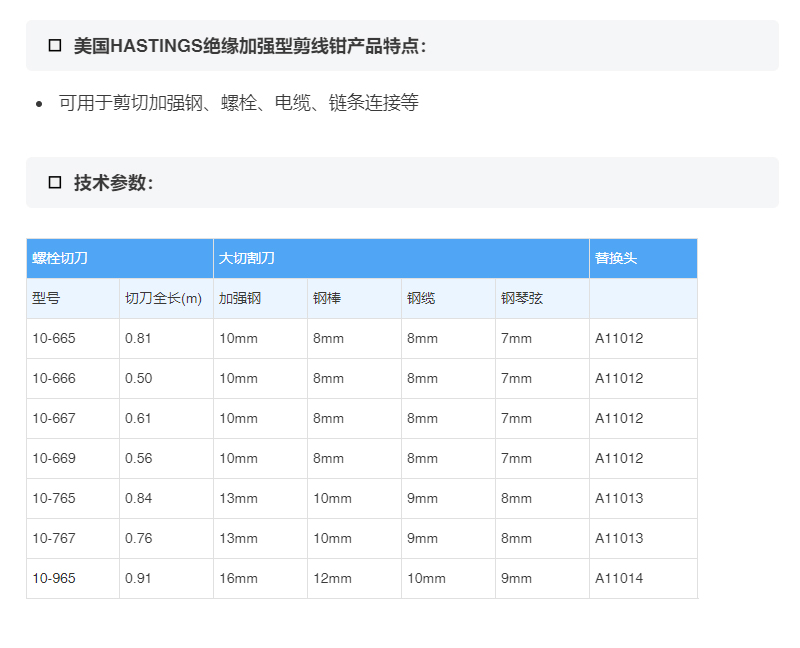
Task: Select 13mm in the 10-767 row
Action: 238,538
